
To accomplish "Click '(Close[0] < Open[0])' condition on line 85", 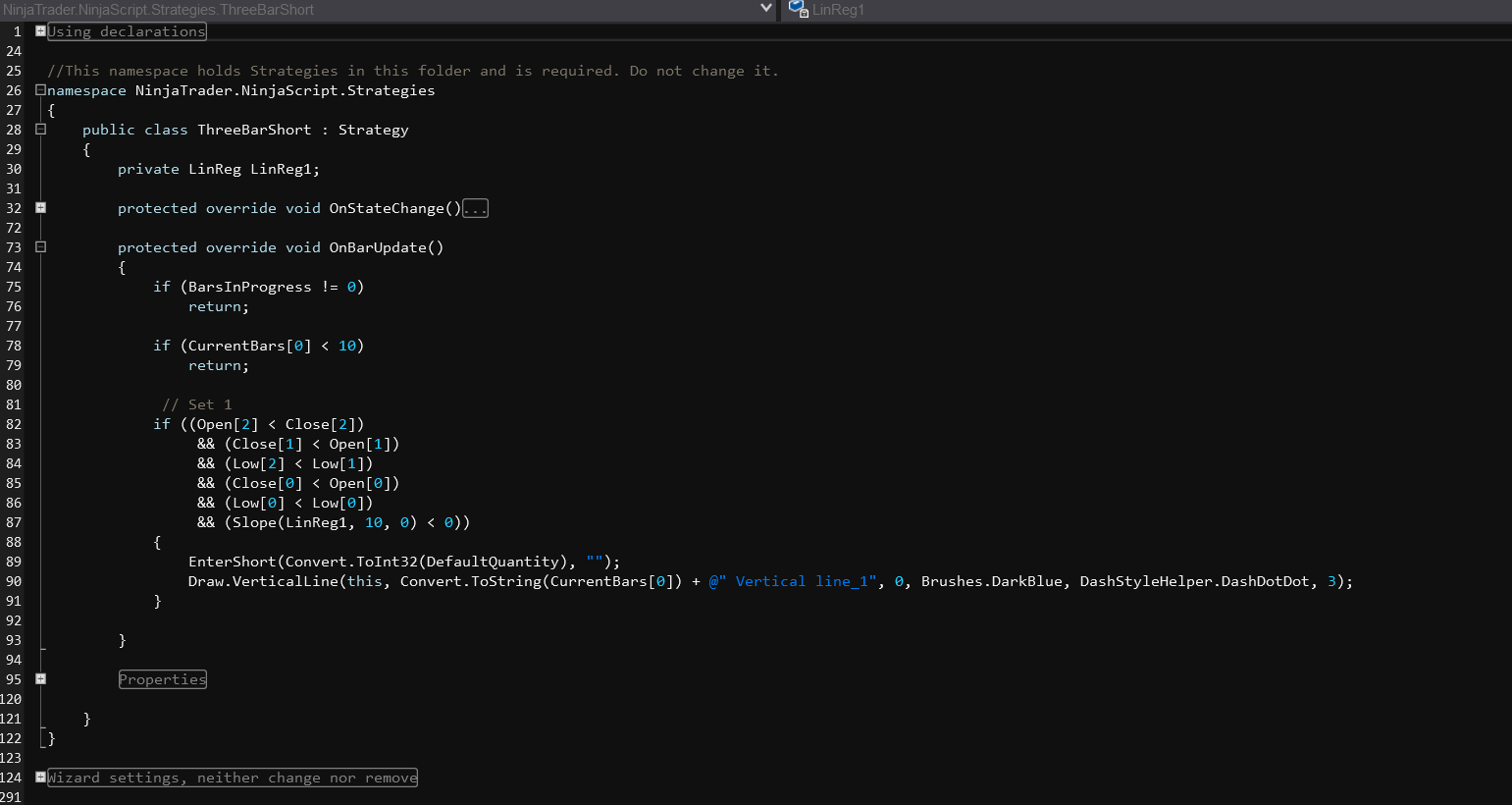I will coord(312,483).
